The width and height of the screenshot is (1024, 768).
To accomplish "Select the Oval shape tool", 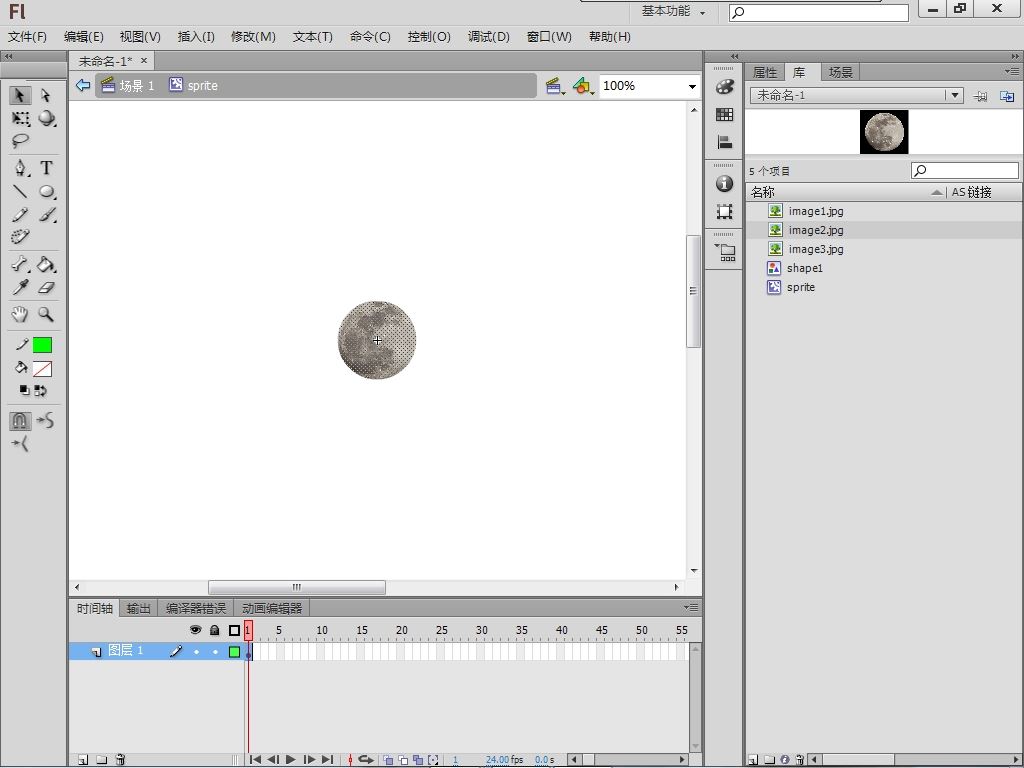I will coord(46,192).
